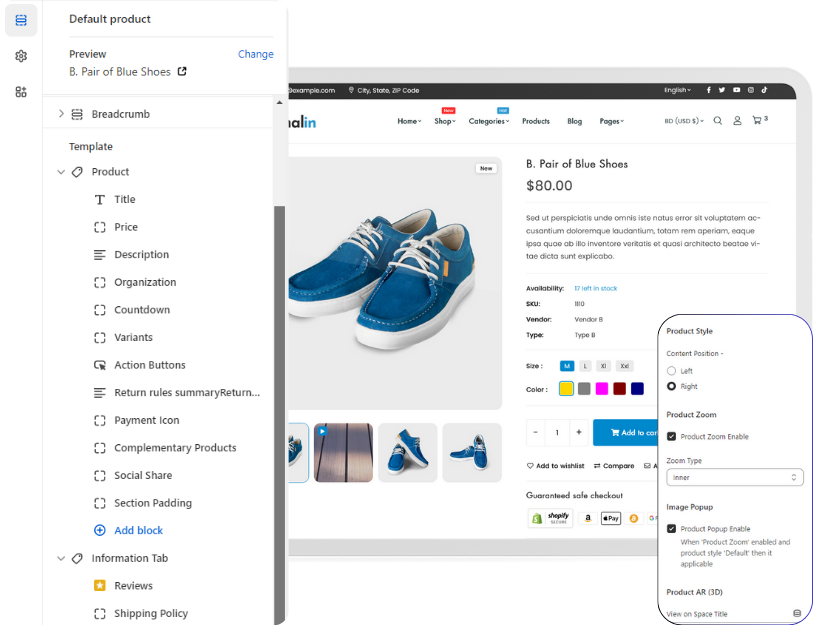Image resolution: width=813 pixels, height=625 pixels.
Task: Click the Change preview link
Action: (256, 54)
